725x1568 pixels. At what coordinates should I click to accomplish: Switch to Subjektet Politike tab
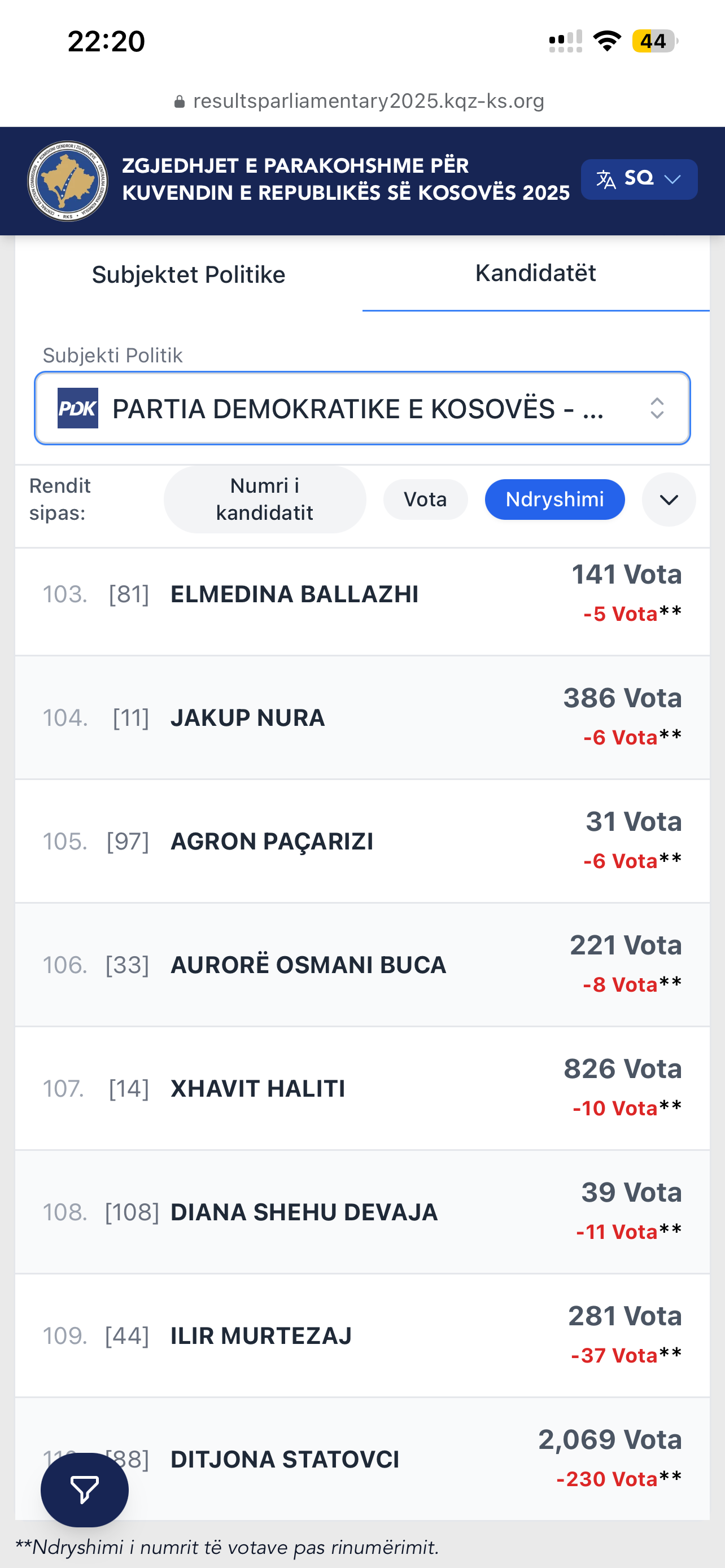click(x=189, y=274)
